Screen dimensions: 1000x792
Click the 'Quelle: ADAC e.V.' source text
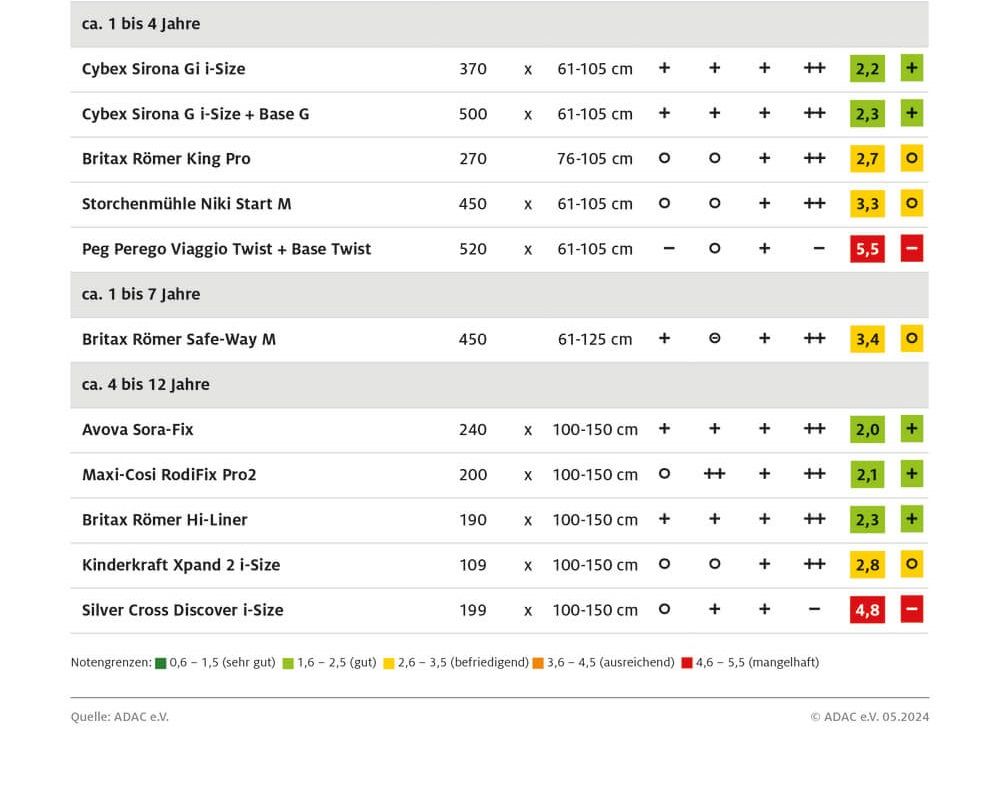pyautogui.click(x=120, y=717)
